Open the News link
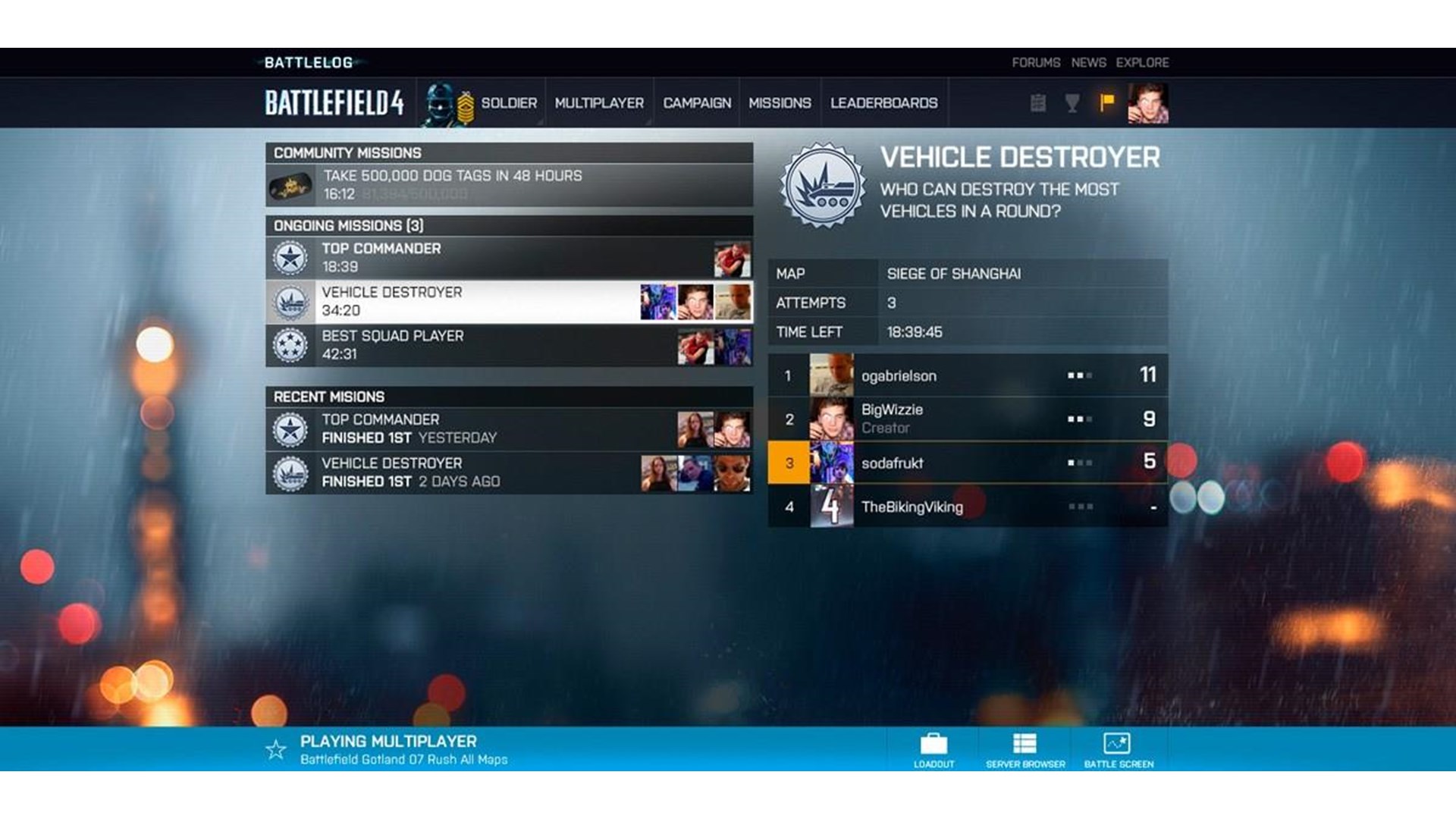The image size is (1456, 819). (x=1088, y=63)
